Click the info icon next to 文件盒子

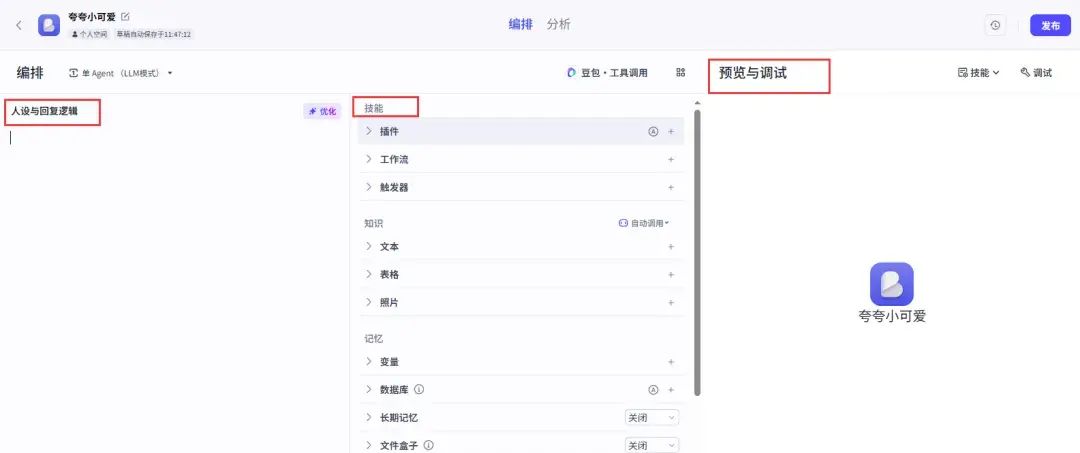point(428,445)
